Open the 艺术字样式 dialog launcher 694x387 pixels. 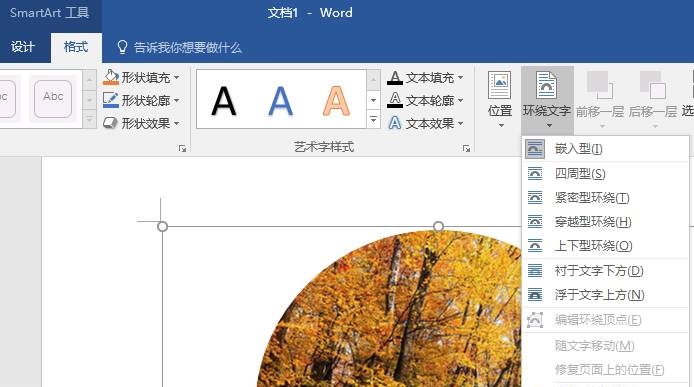click(466, 148)
